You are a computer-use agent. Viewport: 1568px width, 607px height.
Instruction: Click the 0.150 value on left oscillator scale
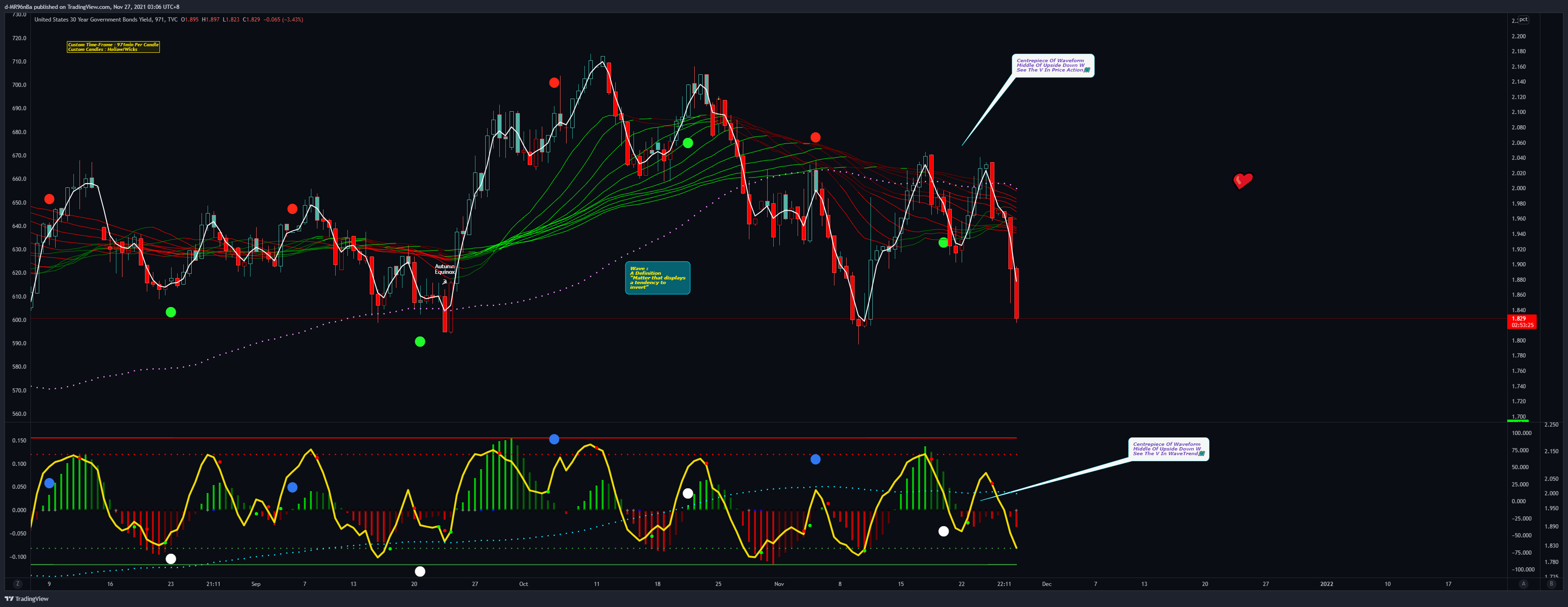[20, 440]
